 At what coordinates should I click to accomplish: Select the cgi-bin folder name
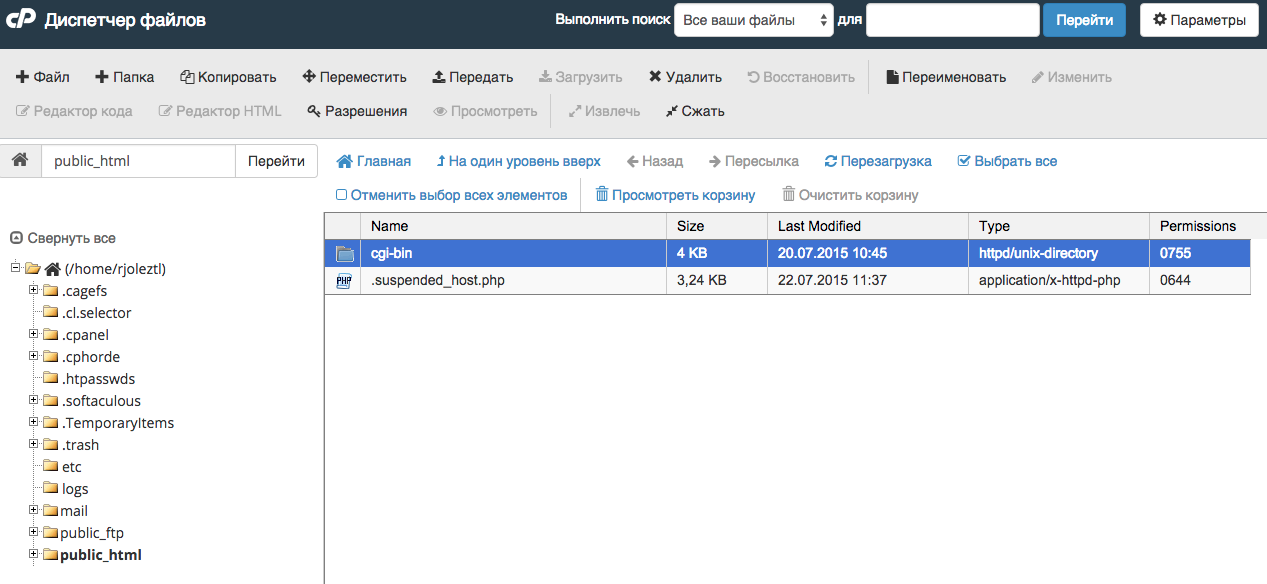[x=391, y=253]
